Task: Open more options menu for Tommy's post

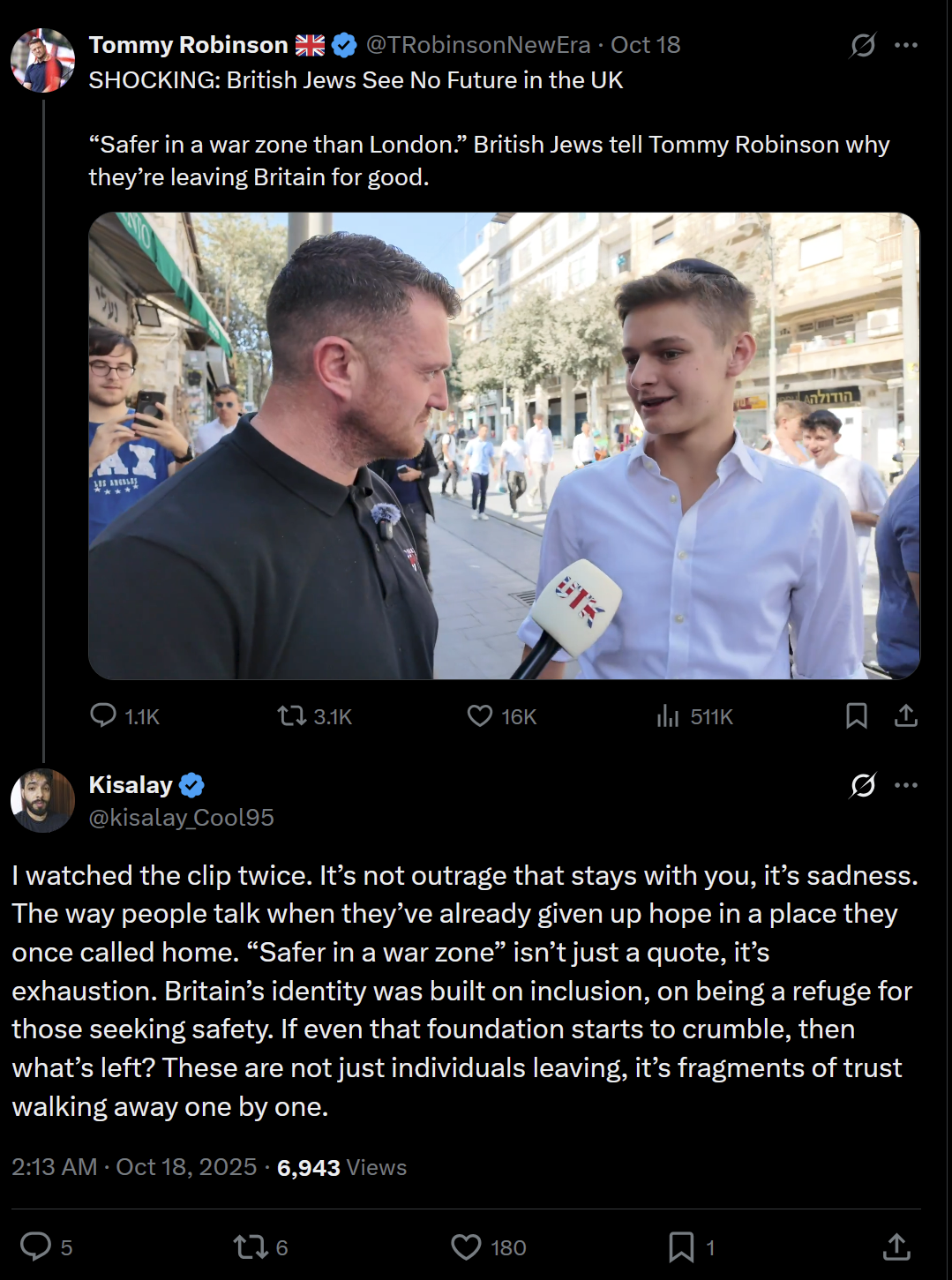Action: tap(906, 45)
